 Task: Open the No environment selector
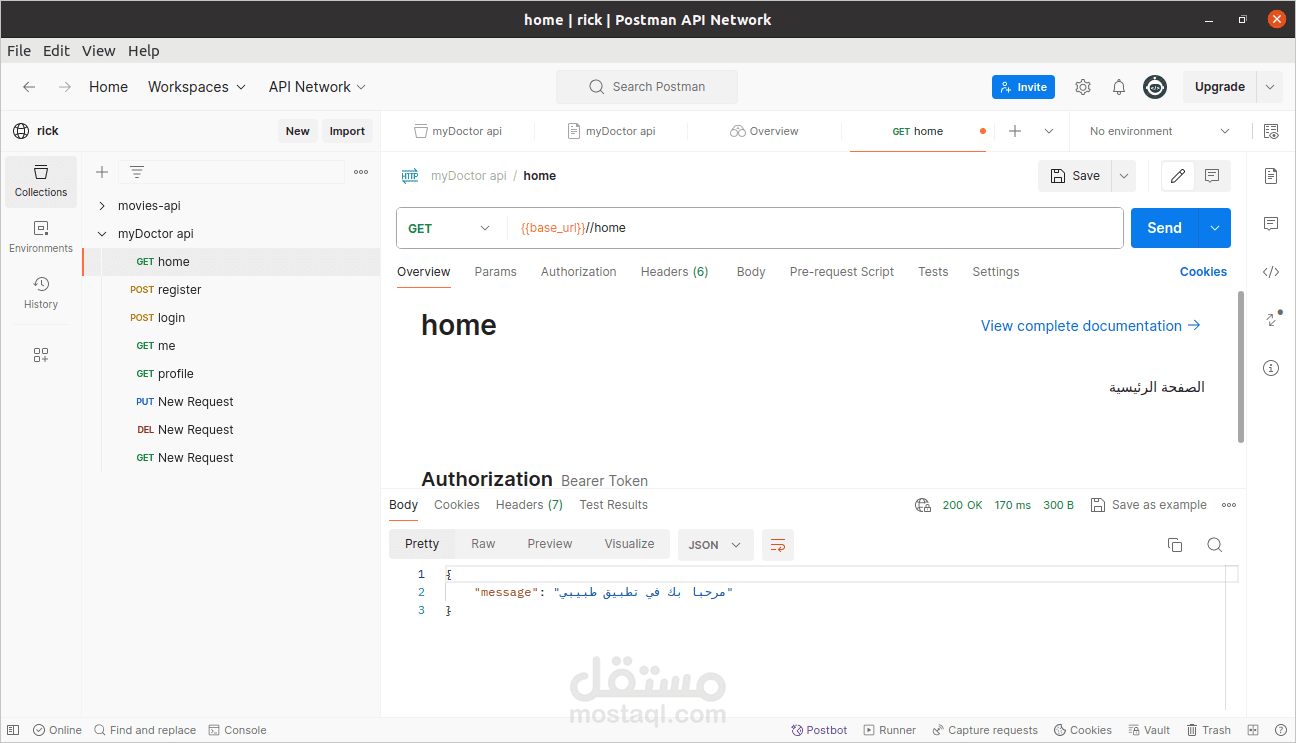[x=1159, y=131]
